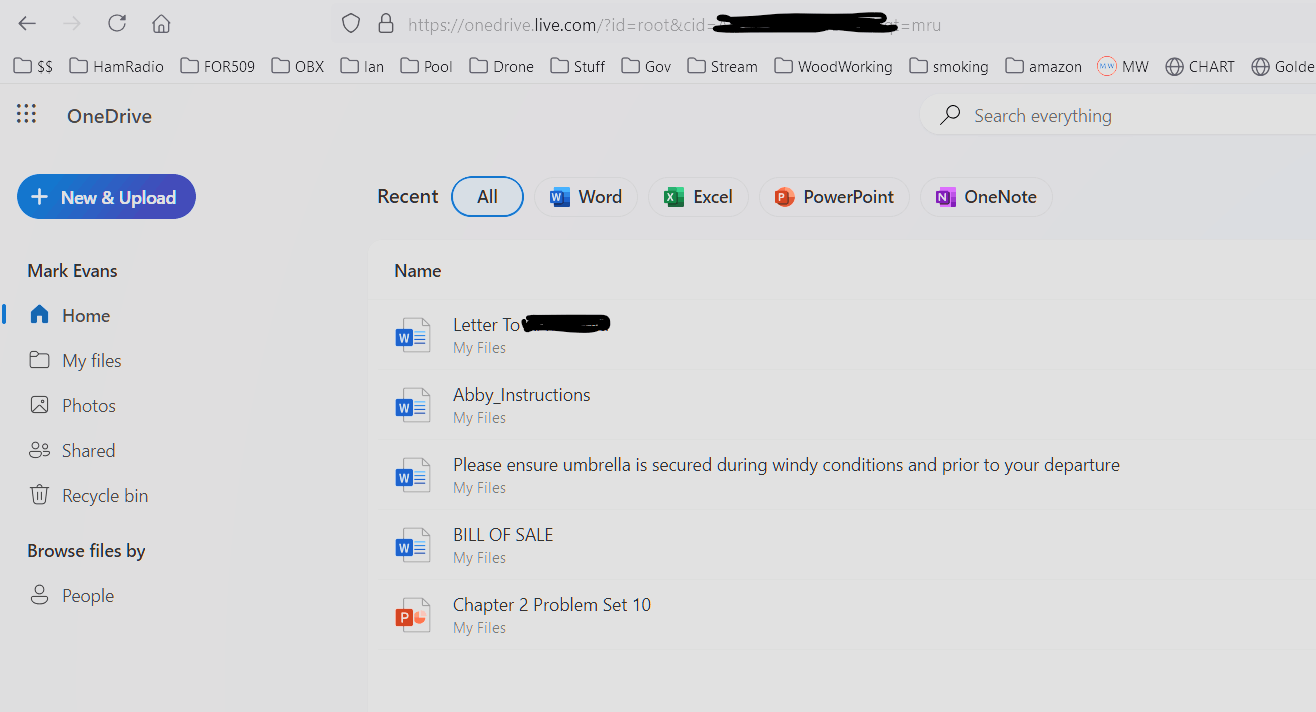Filter recent files by OneNote

coord(986,197)
